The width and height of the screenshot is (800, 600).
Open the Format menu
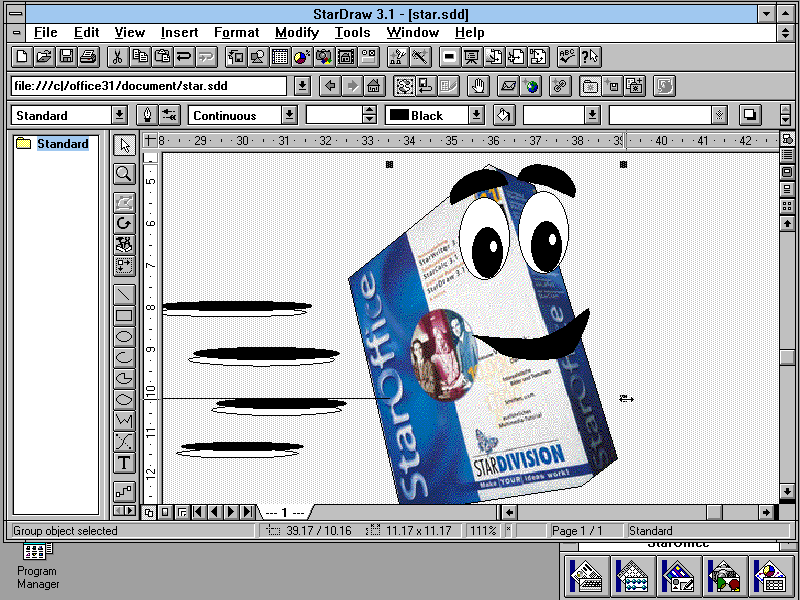[x=236, y=32]
